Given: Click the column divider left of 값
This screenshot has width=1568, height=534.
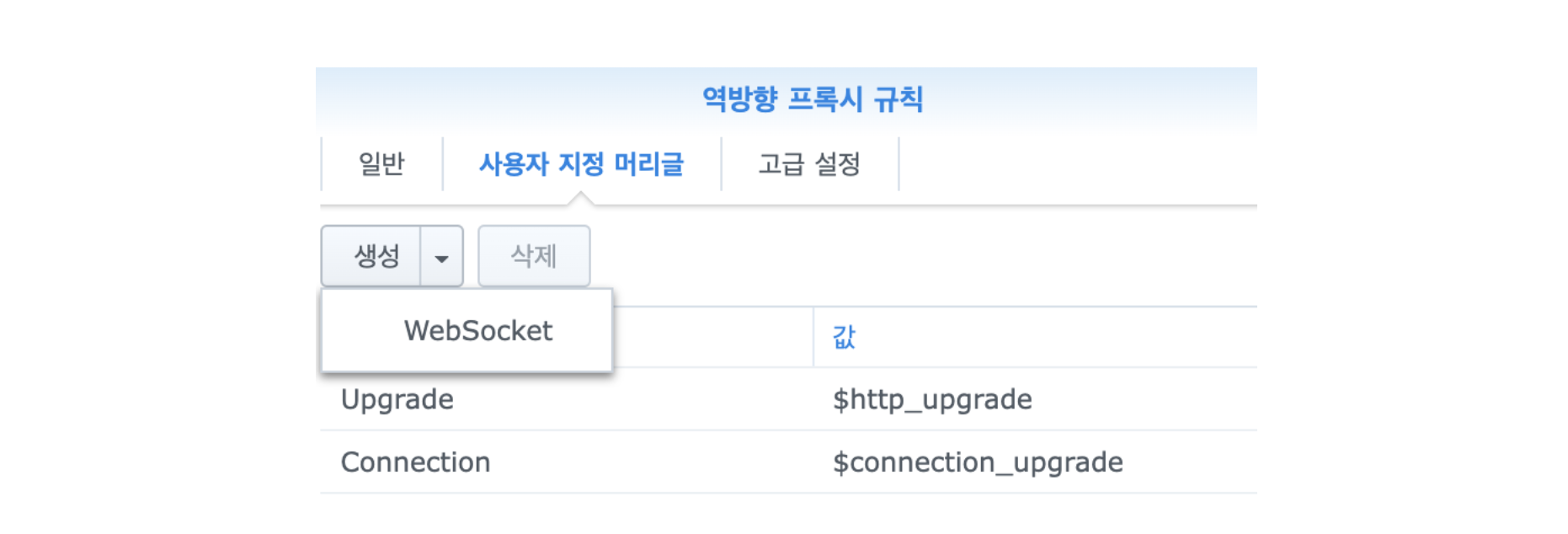Looking at the screenshot, I should (x=813, y=337).
